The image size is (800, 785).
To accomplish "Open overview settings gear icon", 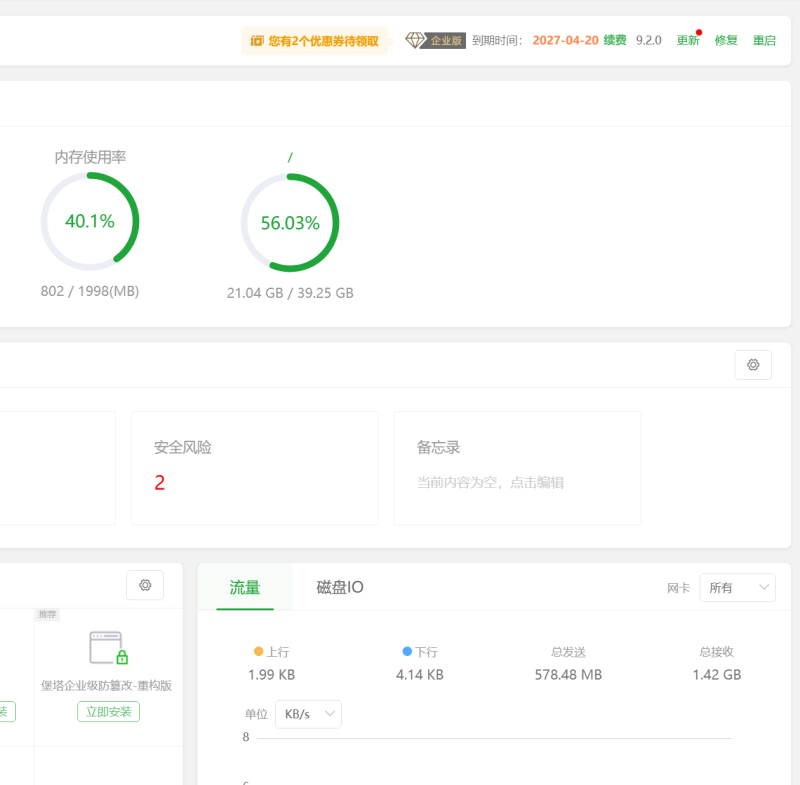I will click(x=753, y=365).
